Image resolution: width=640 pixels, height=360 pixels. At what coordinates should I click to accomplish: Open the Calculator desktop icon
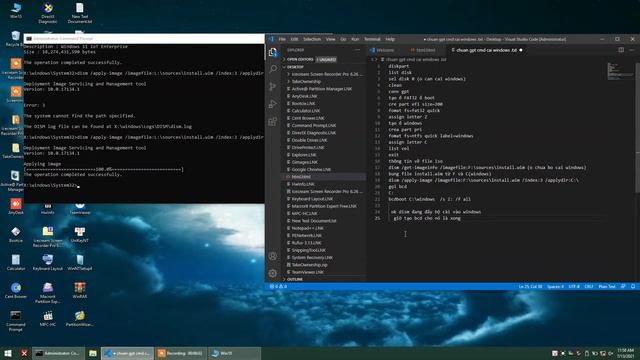16,262
